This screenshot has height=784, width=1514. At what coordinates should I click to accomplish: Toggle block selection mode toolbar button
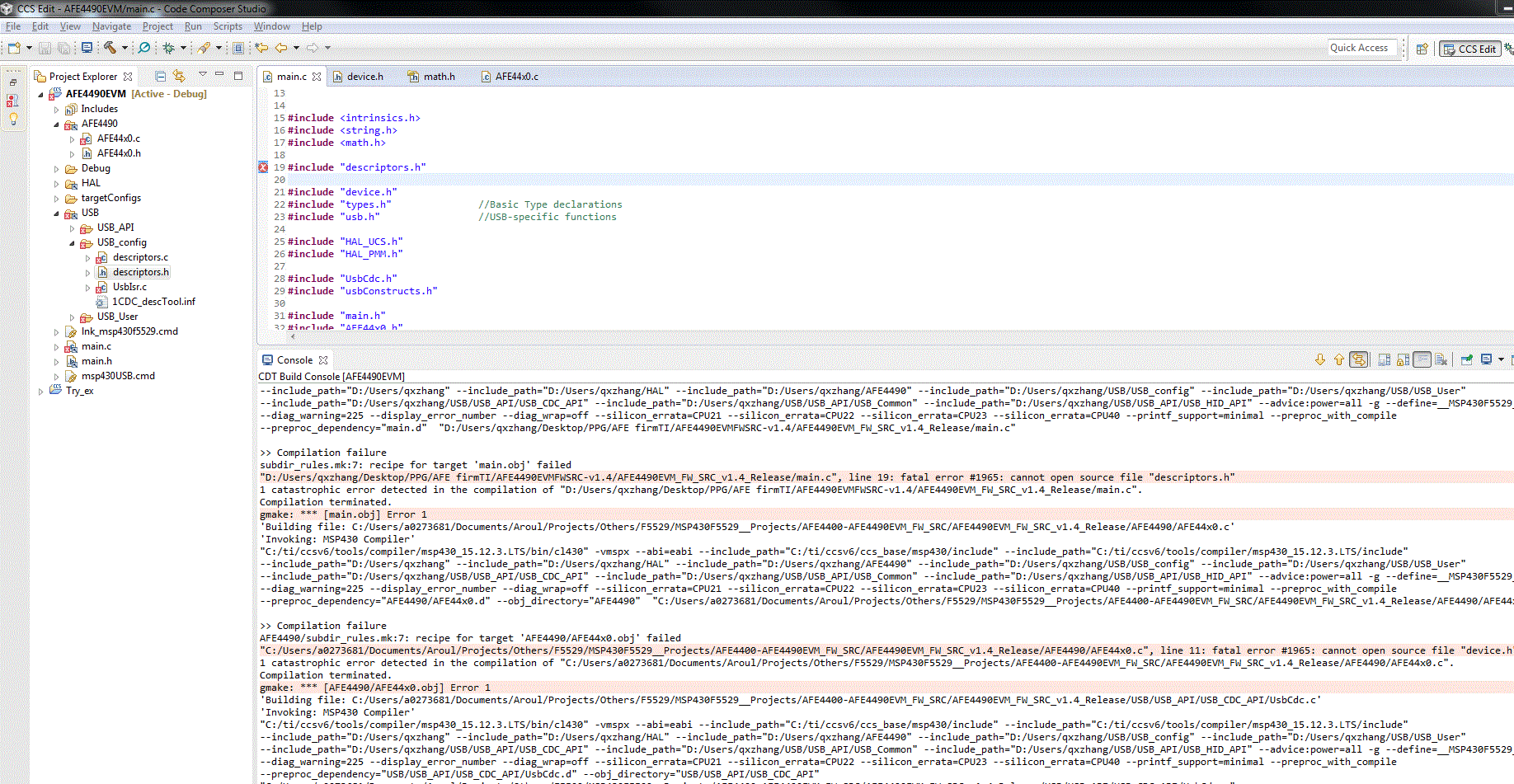coord(238,48)
